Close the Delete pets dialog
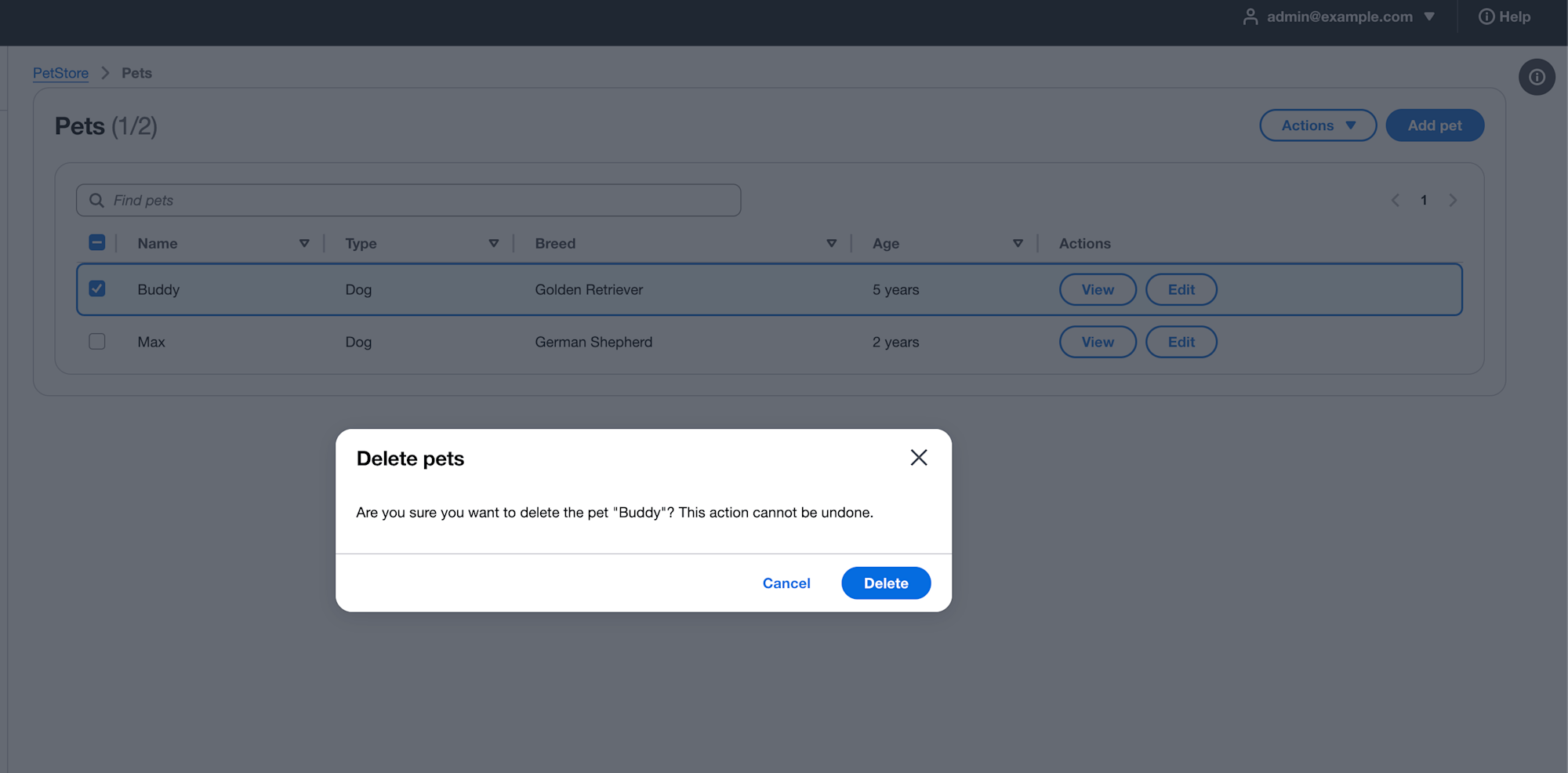This screenshot has height=773, width=1568. click(919, 458)
